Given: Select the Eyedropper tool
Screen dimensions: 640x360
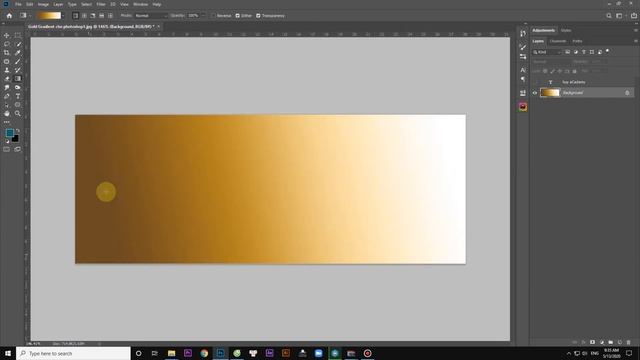Looking at the screenshot, I should click(x=18, y=53).
